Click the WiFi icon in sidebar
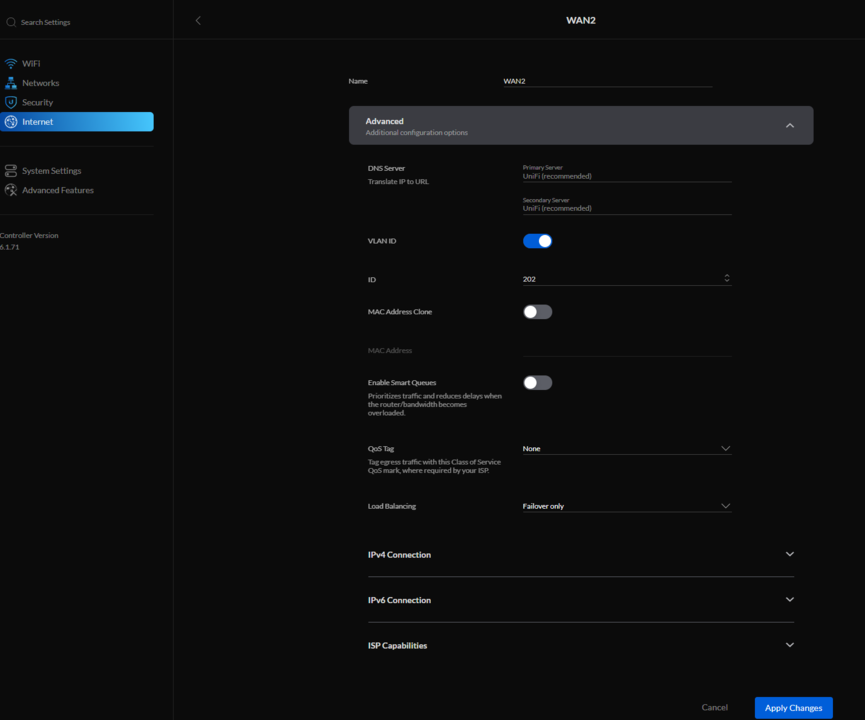This screenshot has height=720, width=865. pyautogui.click(x=11, y=63)
